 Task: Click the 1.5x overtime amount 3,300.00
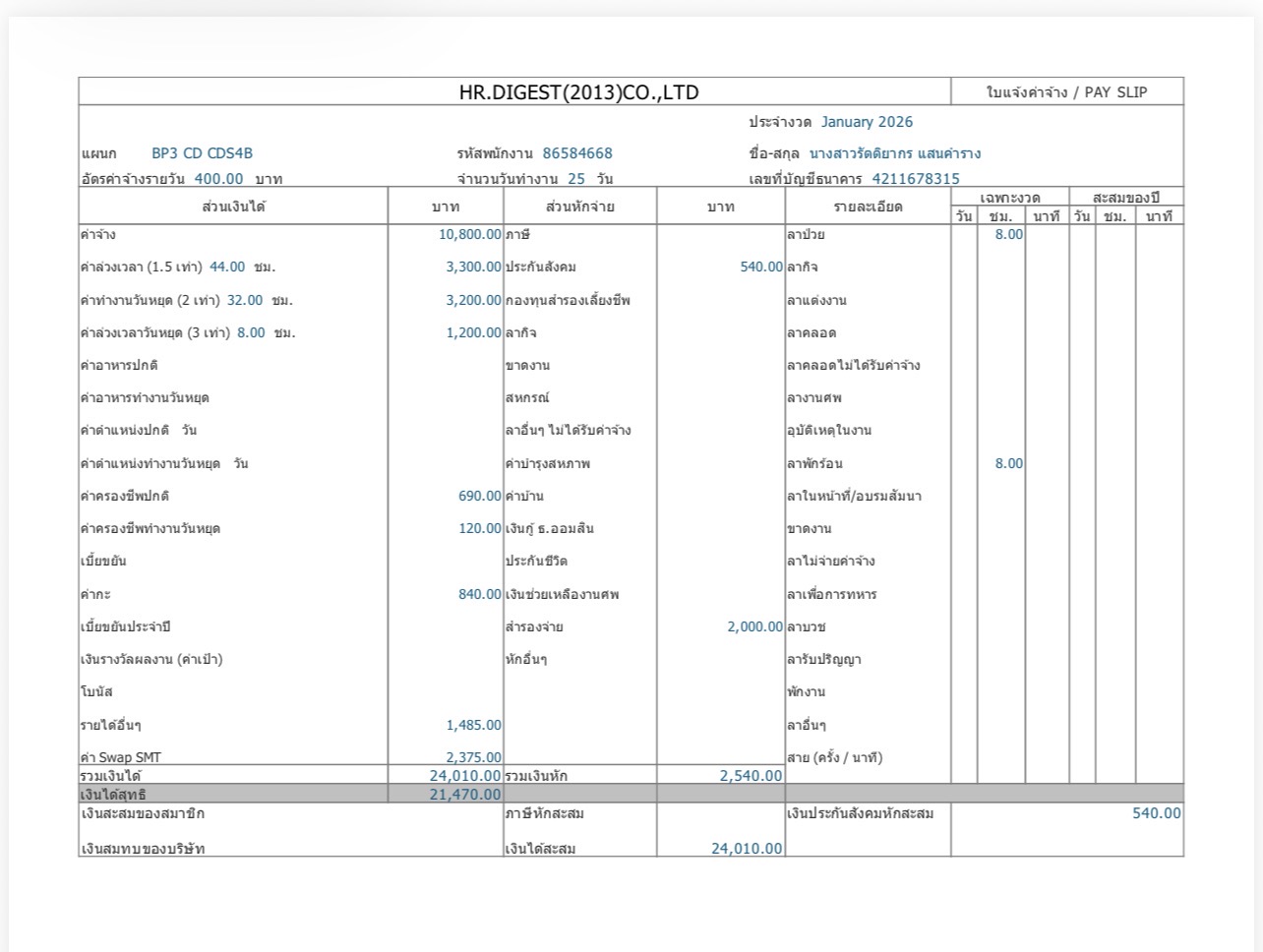point(473,268)
